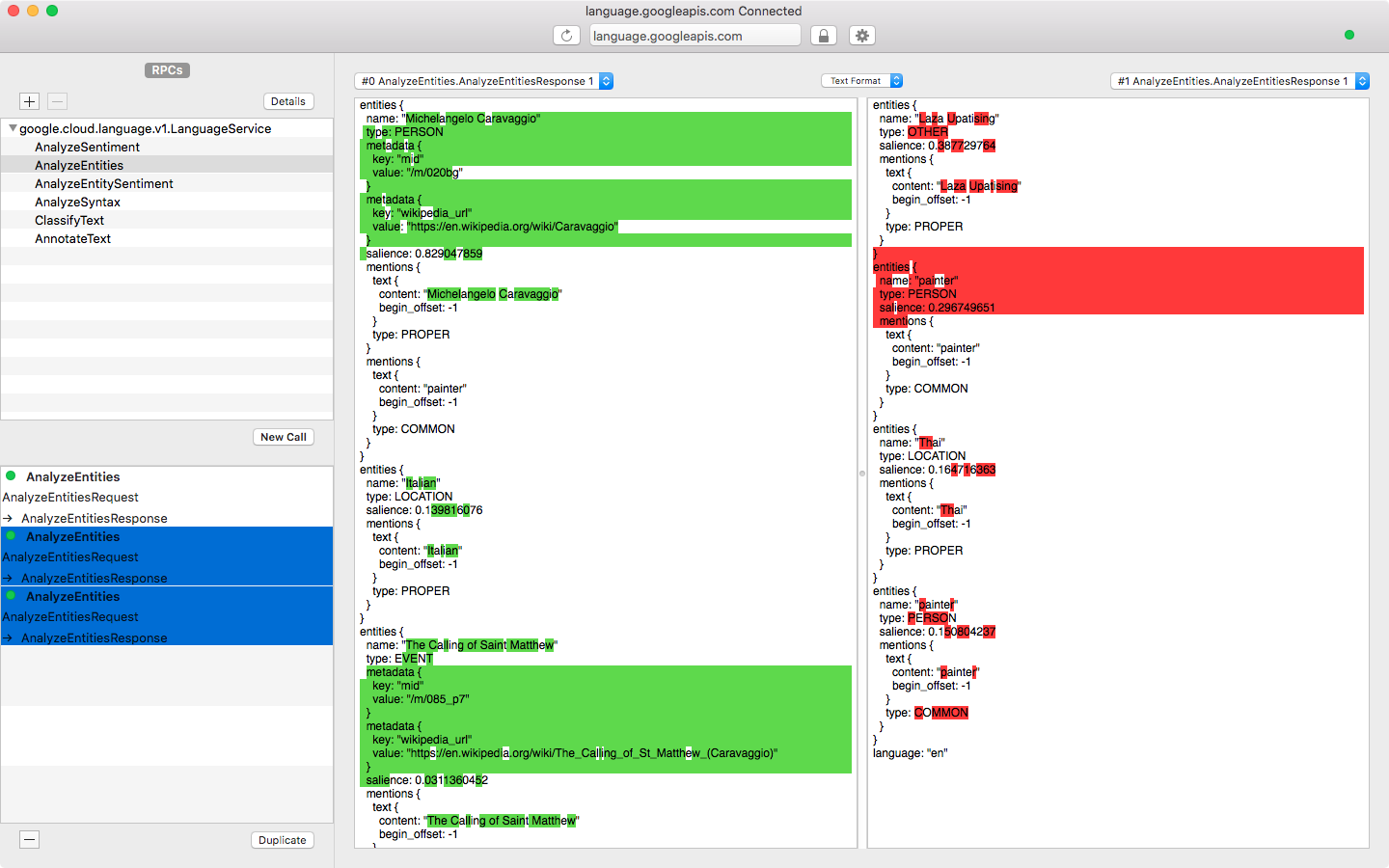Click the pane divider handle between responses
Screen dimensions: 1389x868
point(862,474)
